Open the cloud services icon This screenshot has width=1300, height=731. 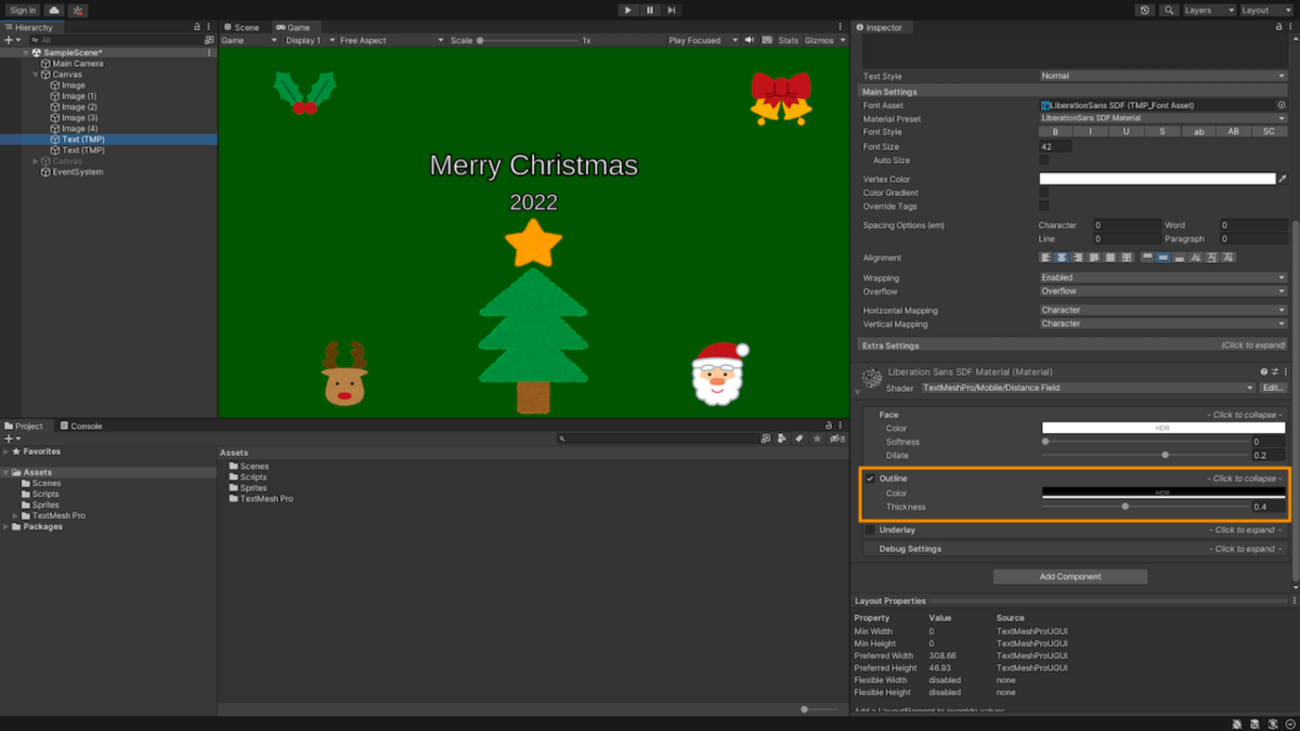pyautogui.click(x=54, y=10)
